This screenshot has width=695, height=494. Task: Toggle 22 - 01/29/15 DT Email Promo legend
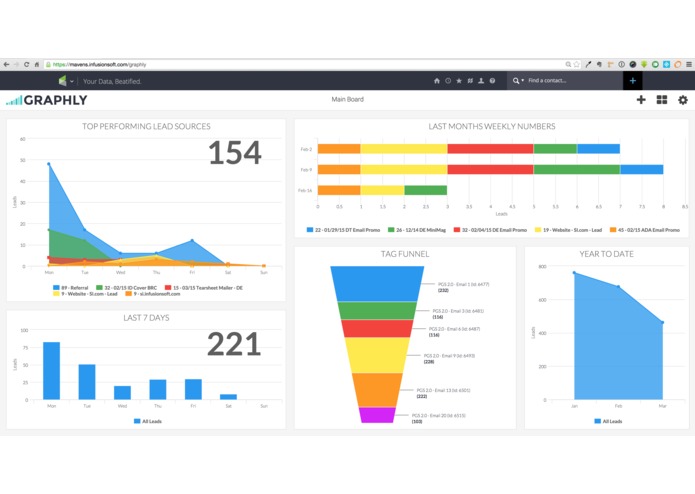343,230
